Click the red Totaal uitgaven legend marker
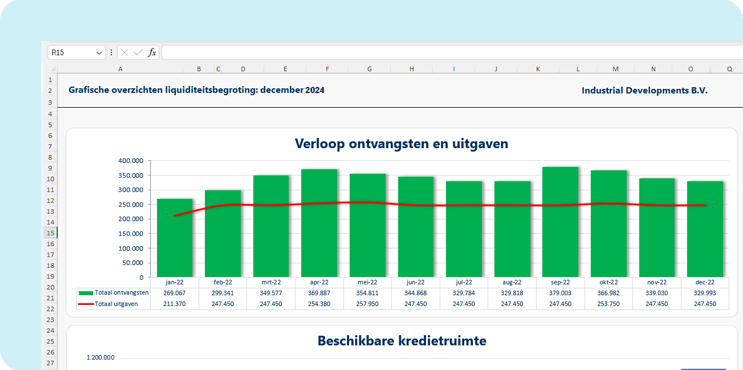Viewport: 743px width, 370px height. 85,304
